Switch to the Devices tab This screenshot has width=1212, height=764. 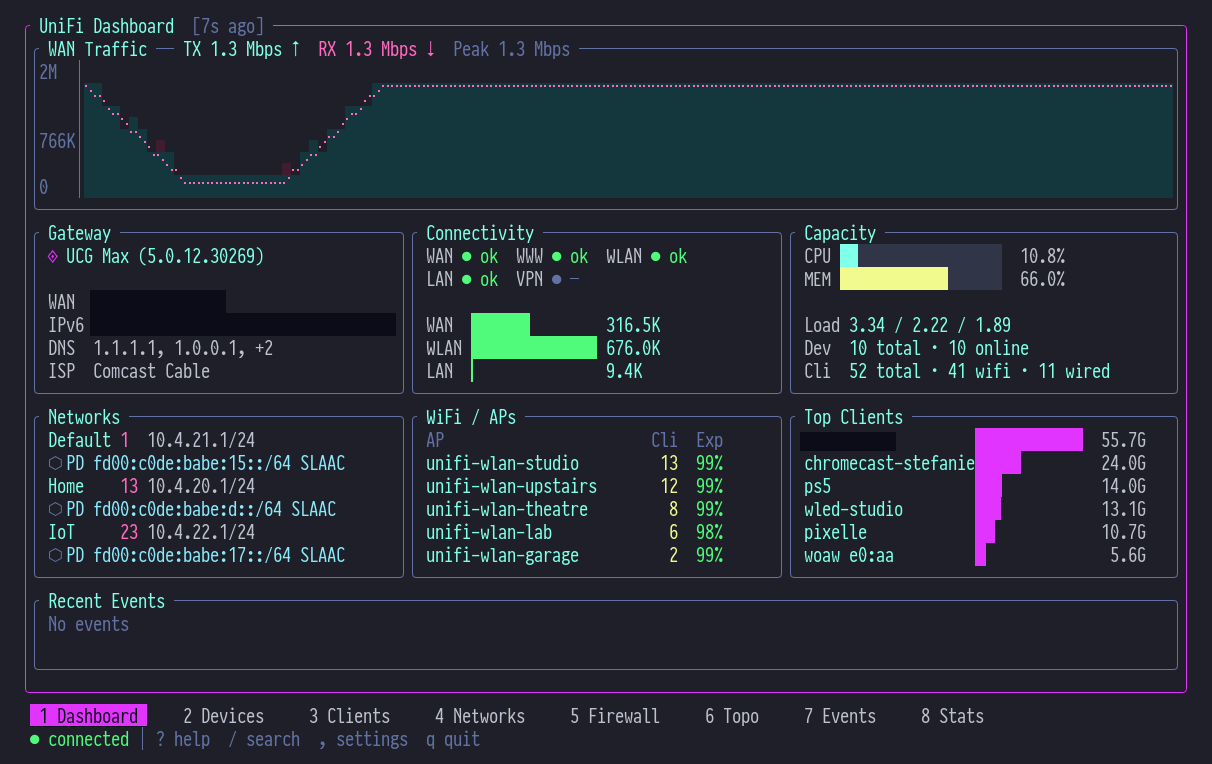tap(223, 716)
